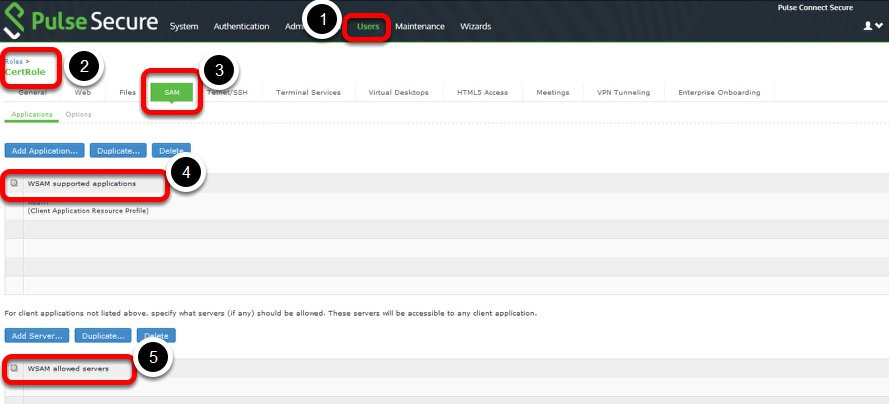Open the user account menu icon
The width and height of the screenshot is (889, 404).
(871, 26)
